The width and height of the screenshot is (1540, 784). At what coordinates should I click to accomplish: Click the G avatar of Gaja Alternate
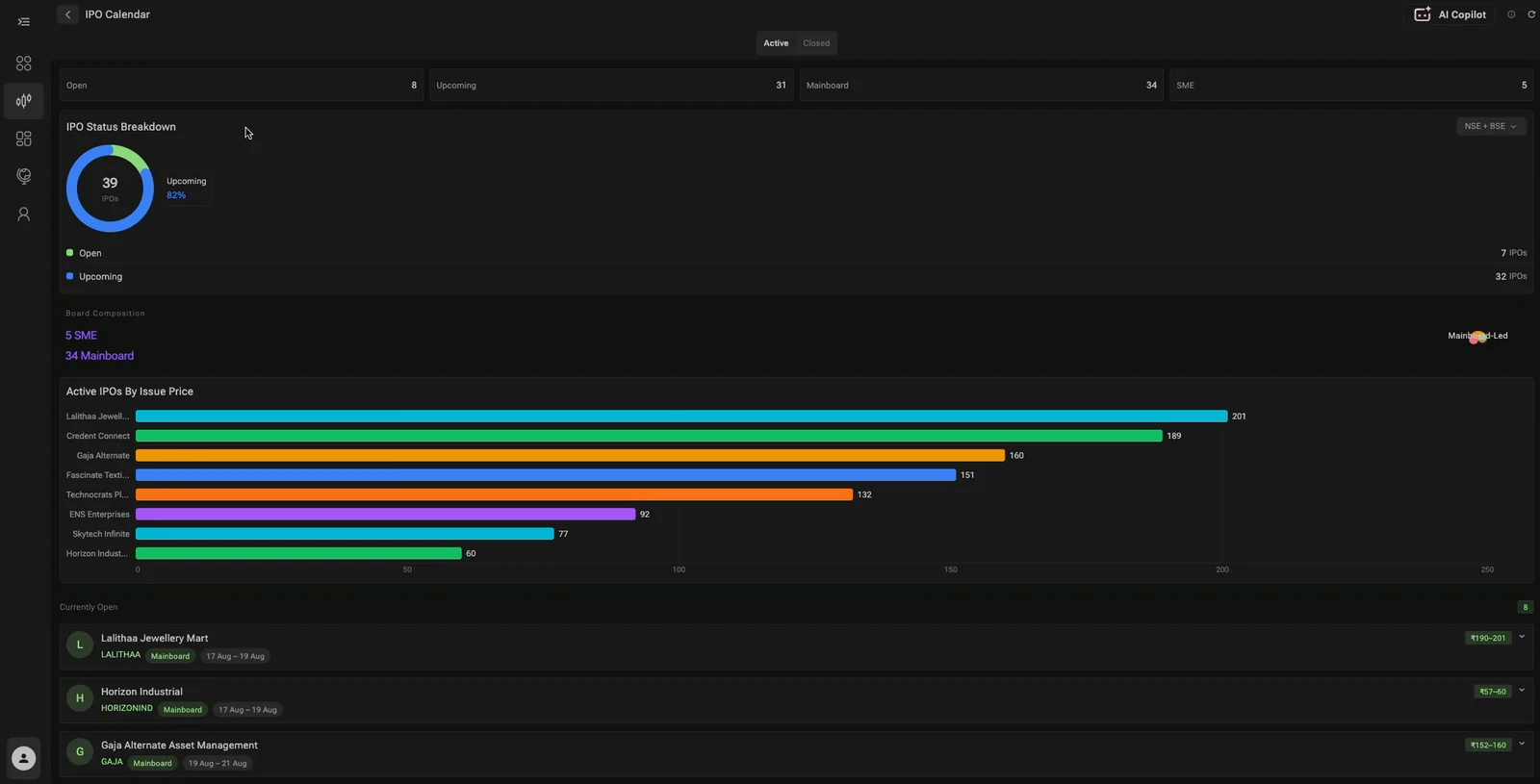point(80,751)
